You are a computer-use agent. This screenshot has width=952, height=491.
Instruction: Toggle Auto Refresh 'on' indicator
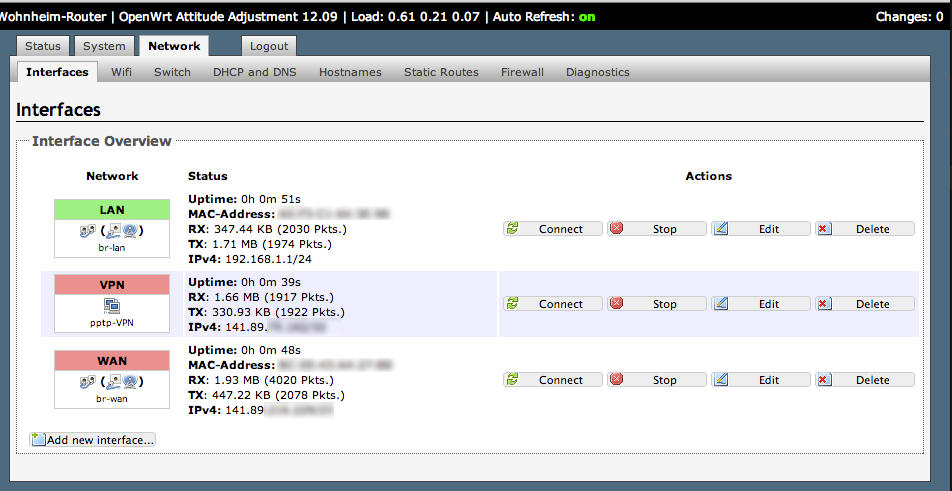click(587, 17)
